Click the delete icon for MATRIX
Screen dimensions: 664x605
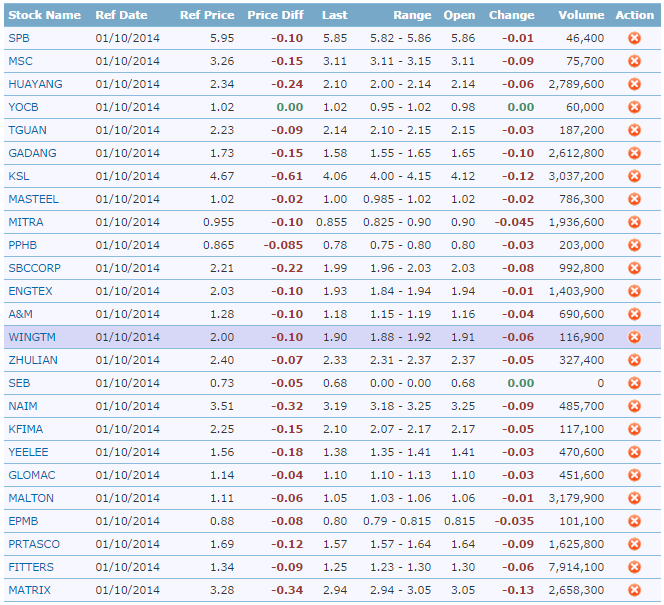click(x=634, y=590)
